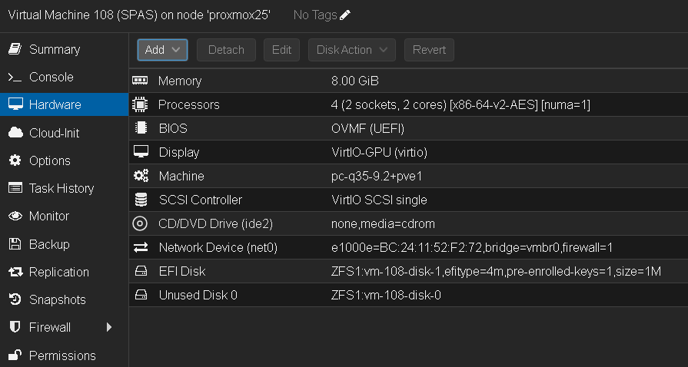Open the Disk Action dropdown

pos(352,50)
